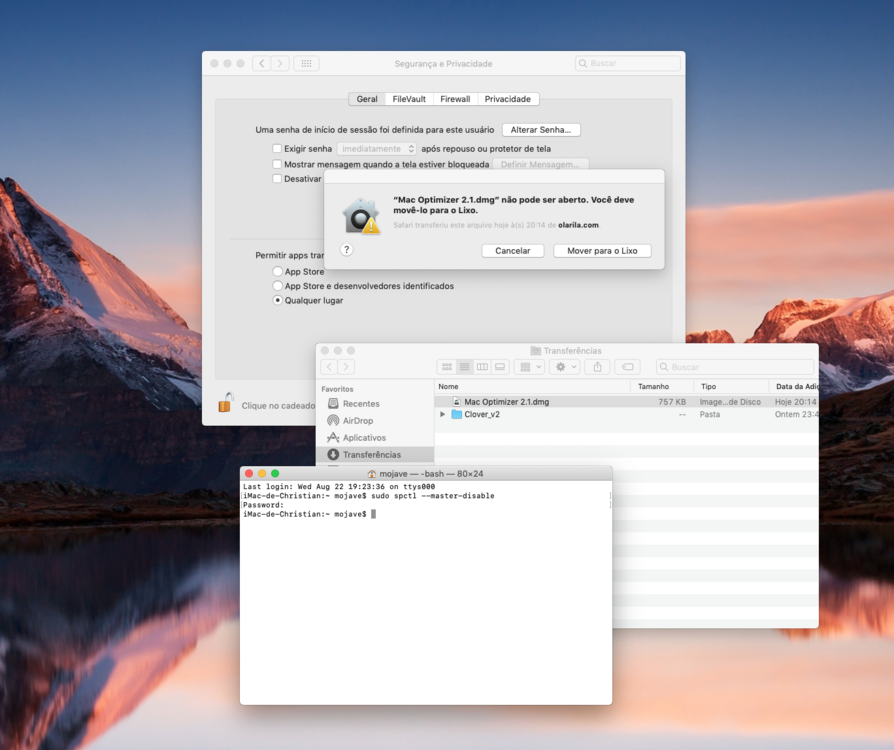Click the help question mark in the alert

click(347, 250)
